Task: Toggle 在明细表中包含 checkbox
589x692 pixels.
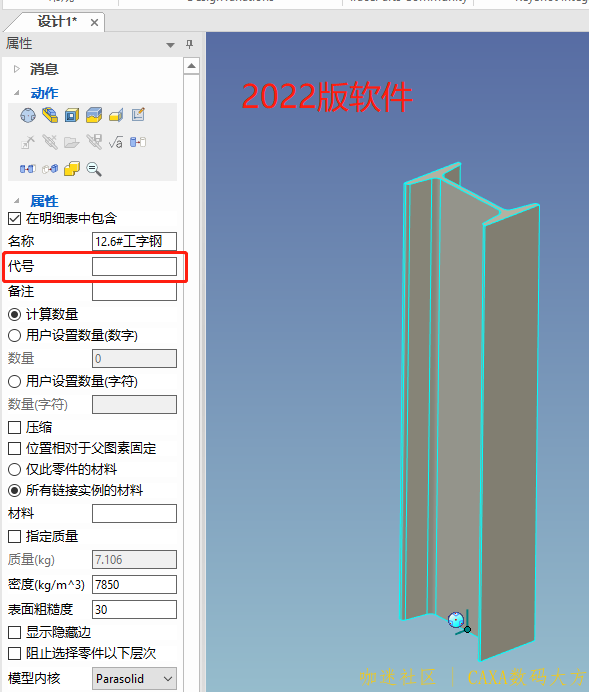Action: 15,218
